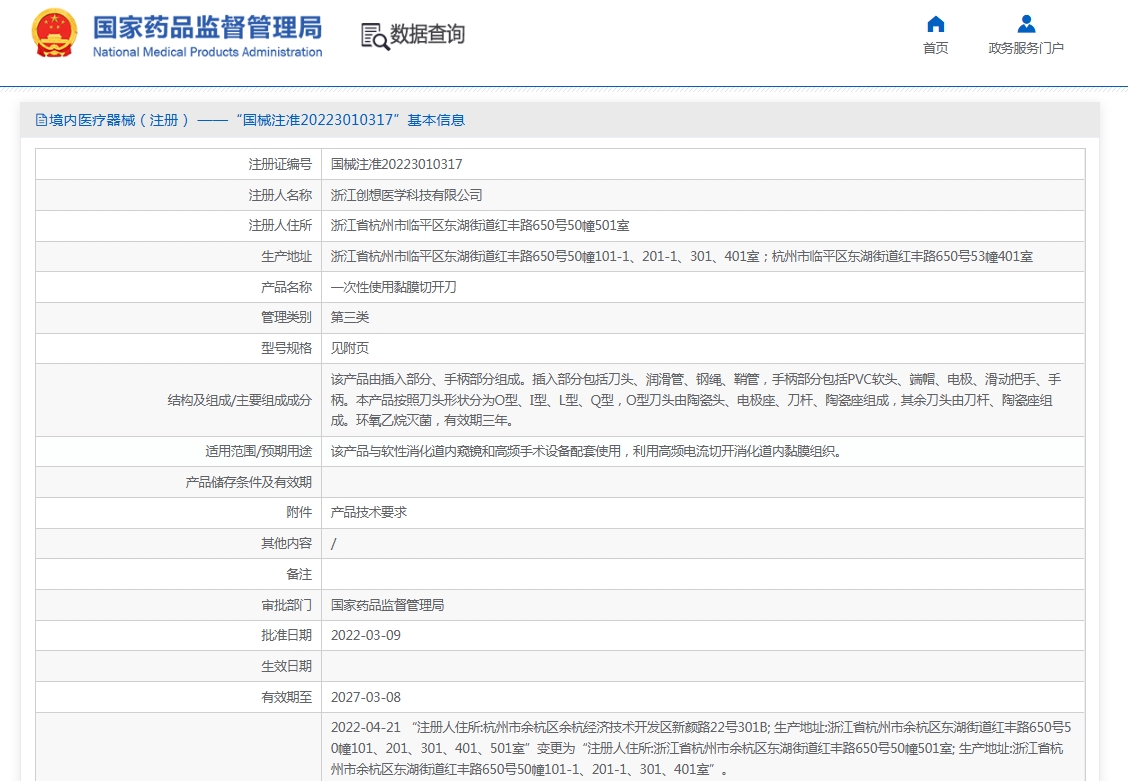Click the 附件 row label

coord(299,512)
